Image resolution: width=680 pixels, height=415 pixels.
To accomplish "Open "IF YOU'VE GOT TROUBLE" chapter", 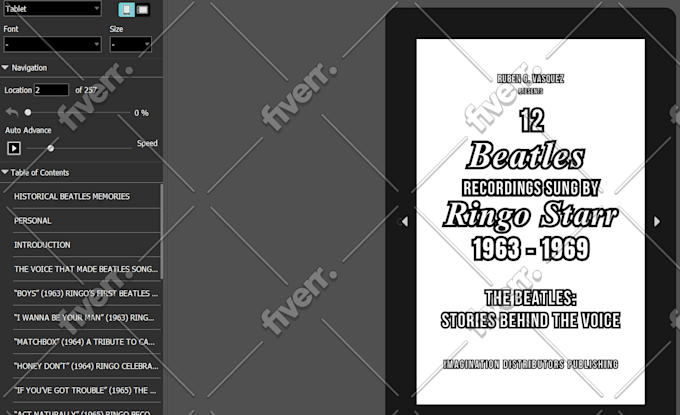I will 85,391.
